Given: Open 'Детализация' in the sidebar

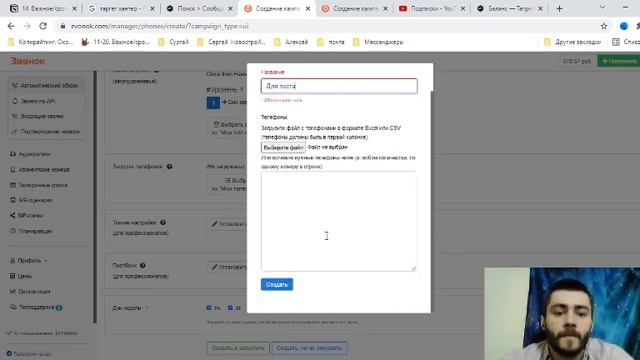Looking at the screenshot, I should 30,291.
